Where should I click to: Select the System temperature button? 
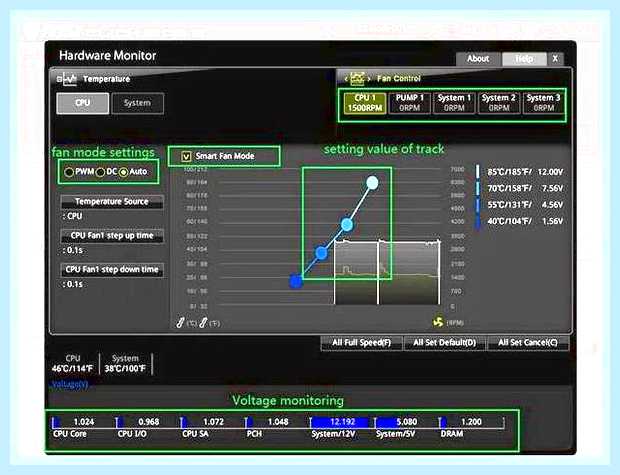point(137,103)
